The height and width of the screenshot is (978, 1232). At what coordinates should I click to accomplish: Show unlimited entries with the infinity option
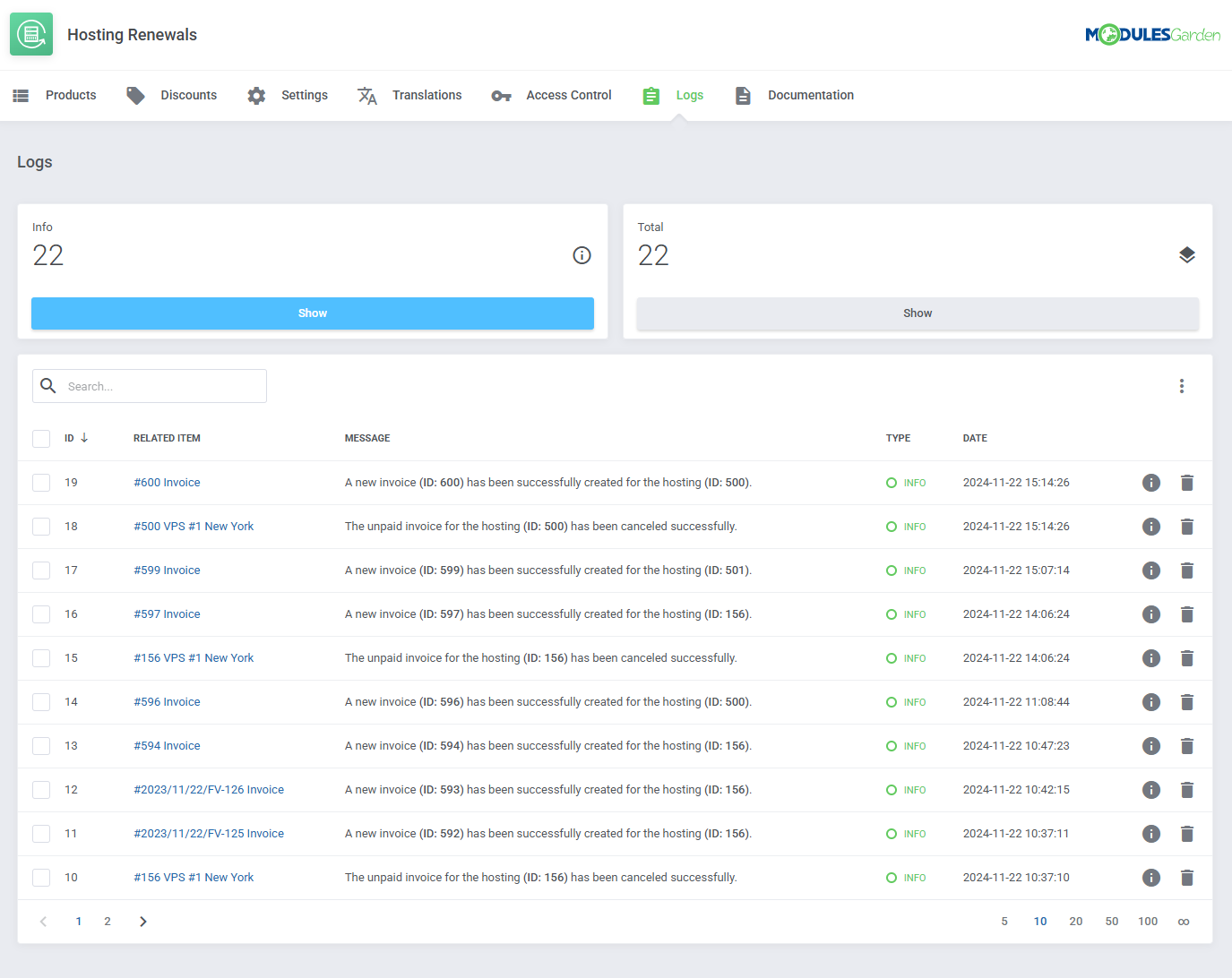click(1184, 922)
